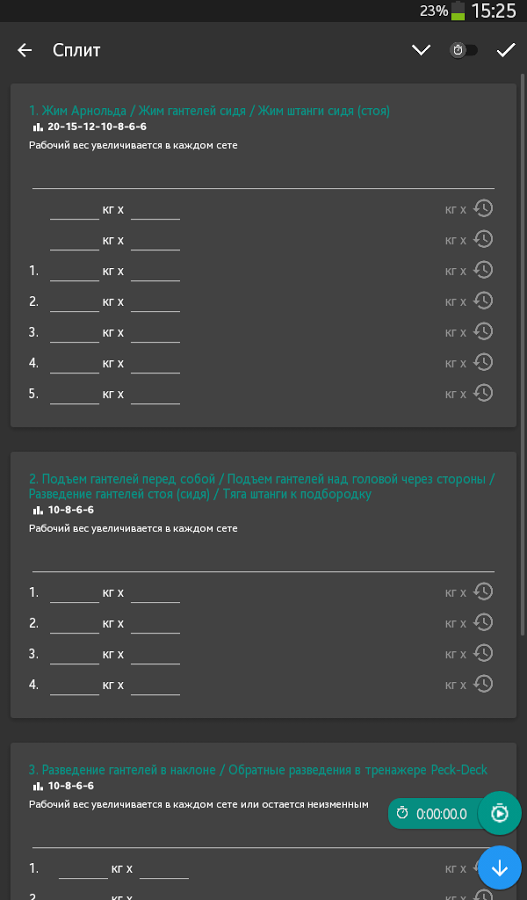527x900 pixels.
Task: Expand the chevron dropdown in top bar
Action: click(x=421, y=51)
